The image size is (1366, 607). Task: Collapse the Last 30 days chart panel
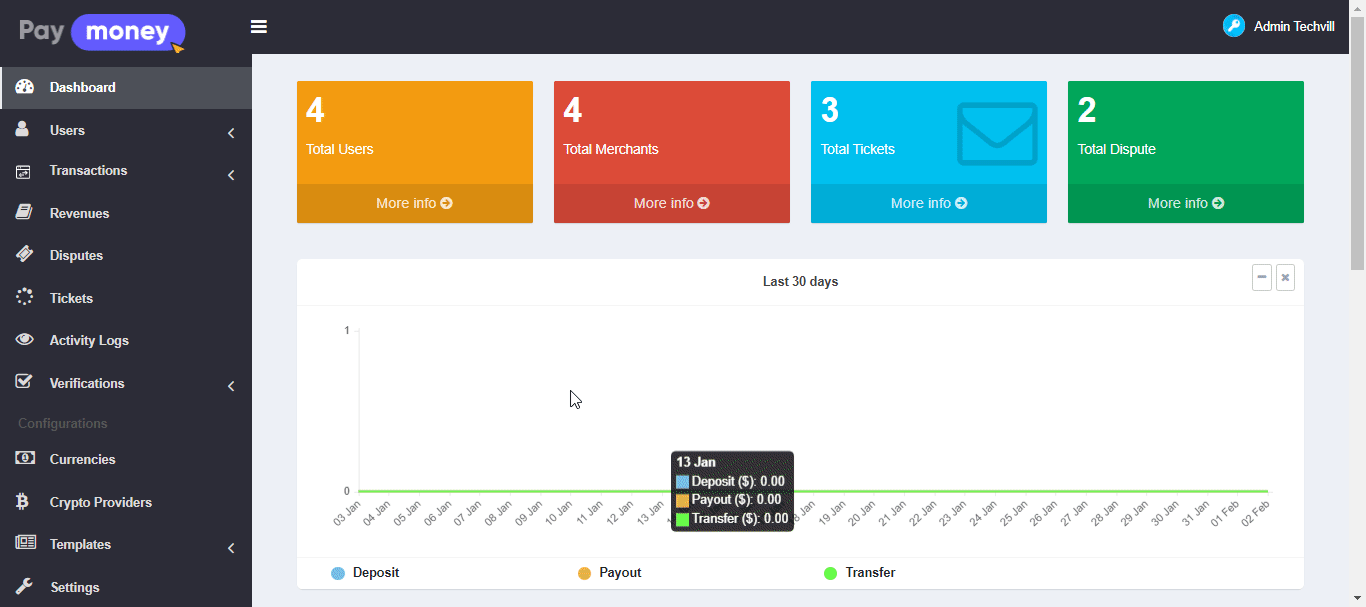click(x=1262, y=277)
